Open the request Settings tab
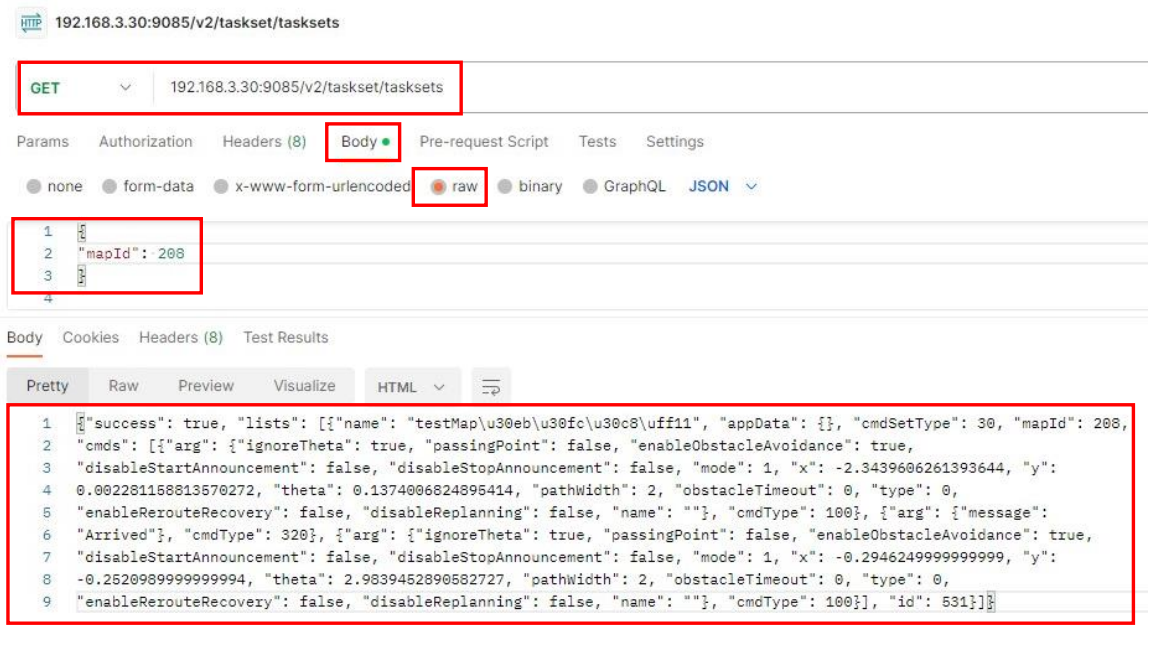 tap(674, 142)
